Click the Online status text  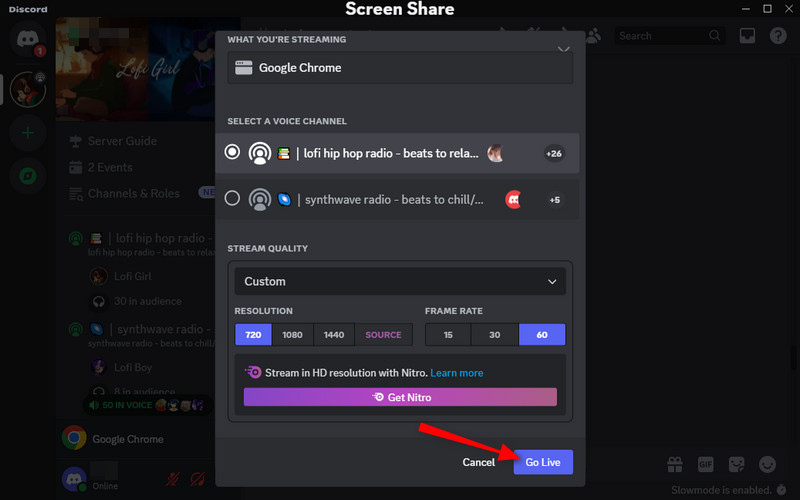pos(105,486)
